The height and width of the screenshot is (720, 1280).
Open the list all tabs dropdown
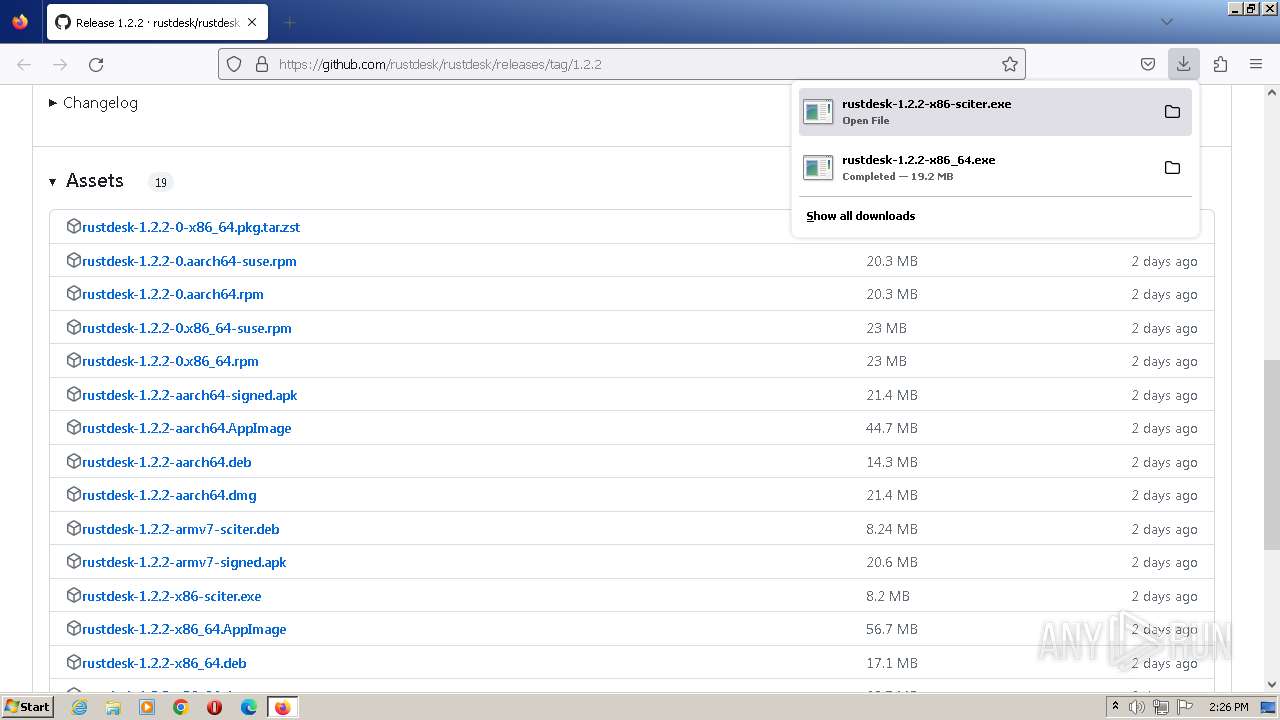[1167, 21]
